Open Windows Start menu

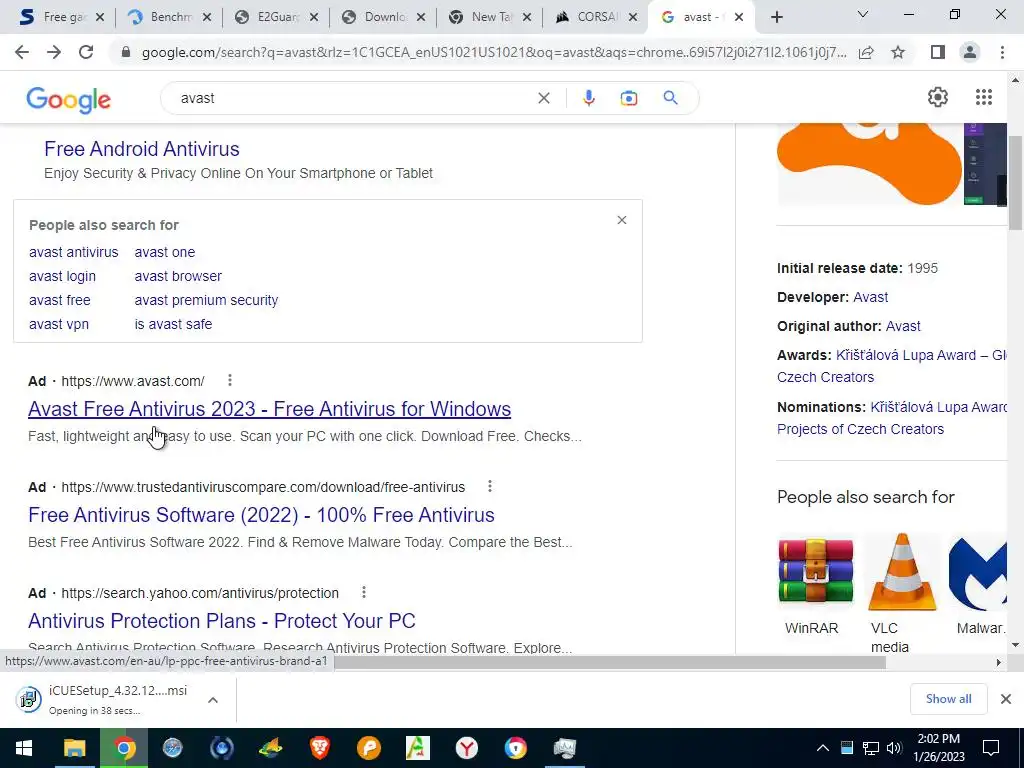[x=24, y=748]
